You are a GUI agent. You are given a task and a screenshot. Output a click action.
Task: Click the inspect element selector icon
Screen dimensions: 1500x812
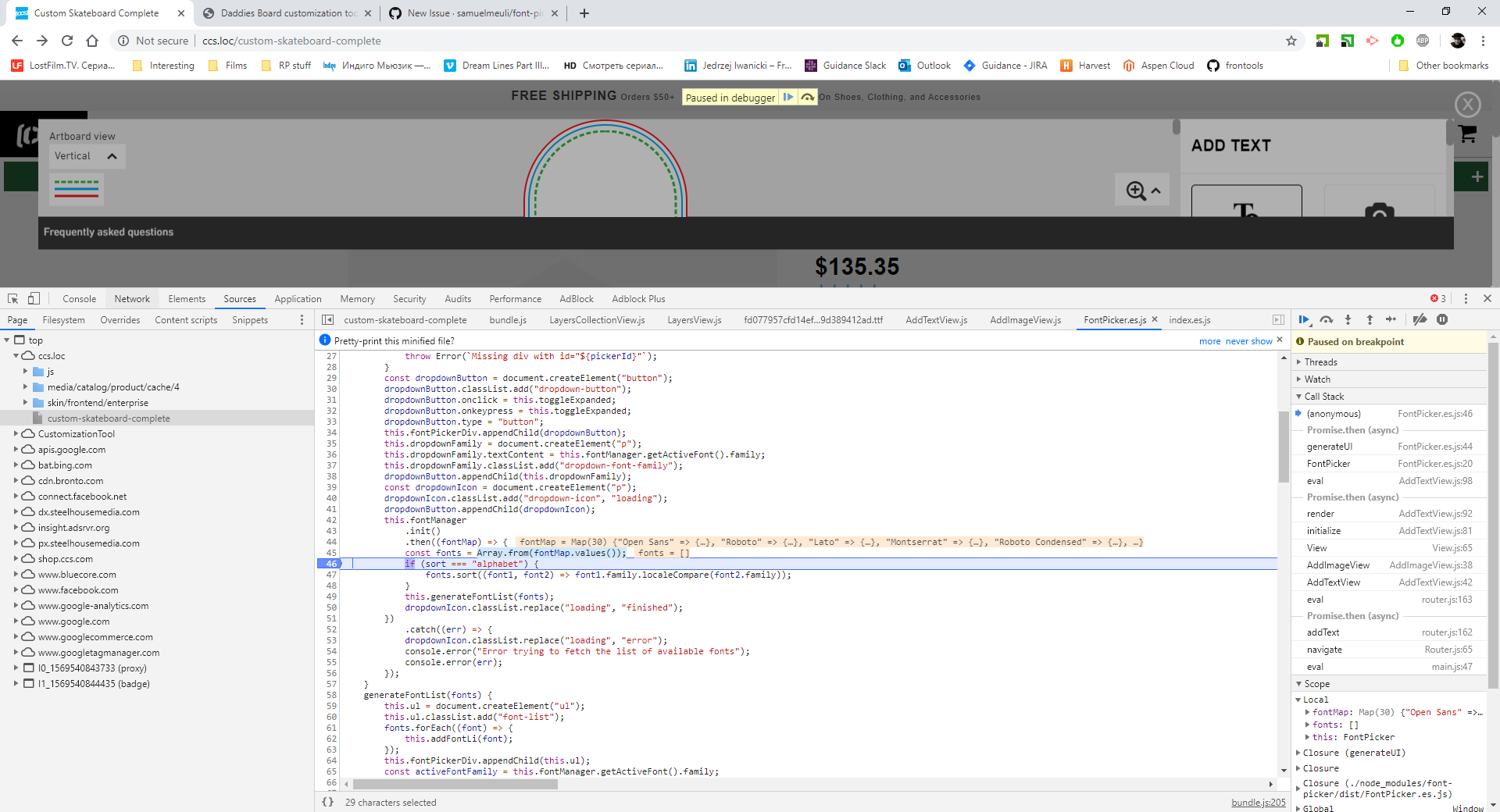pos(12,298)
